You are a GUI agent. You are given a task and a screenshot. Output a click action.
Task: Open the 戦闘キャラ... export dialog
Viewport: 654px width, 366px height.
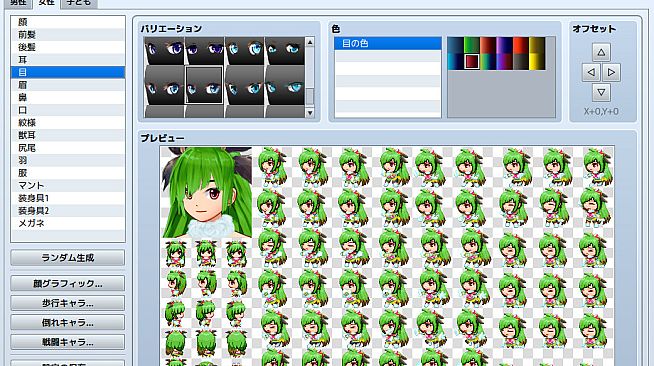pyautogui.click(x=68, y=342)
